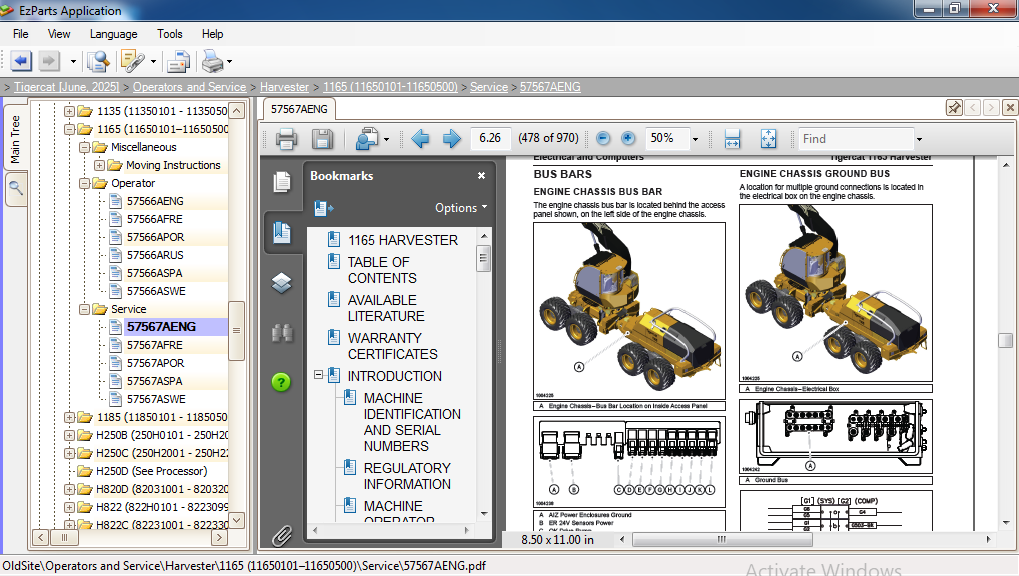The height and width of the screenshot is (576, 1019).
Task: Save the PDF with the floppy disk icon
Action: tap(322, 138)
